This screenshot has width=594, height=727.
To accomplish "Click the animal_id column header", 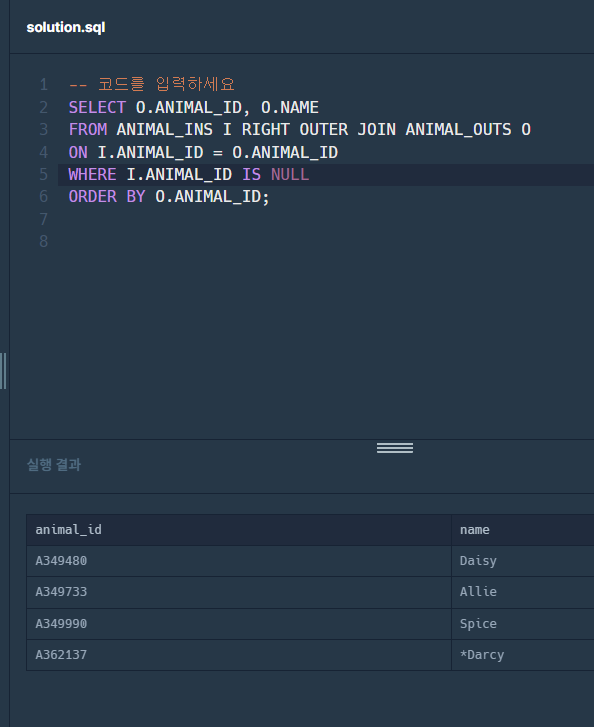I will coord(239,530).
